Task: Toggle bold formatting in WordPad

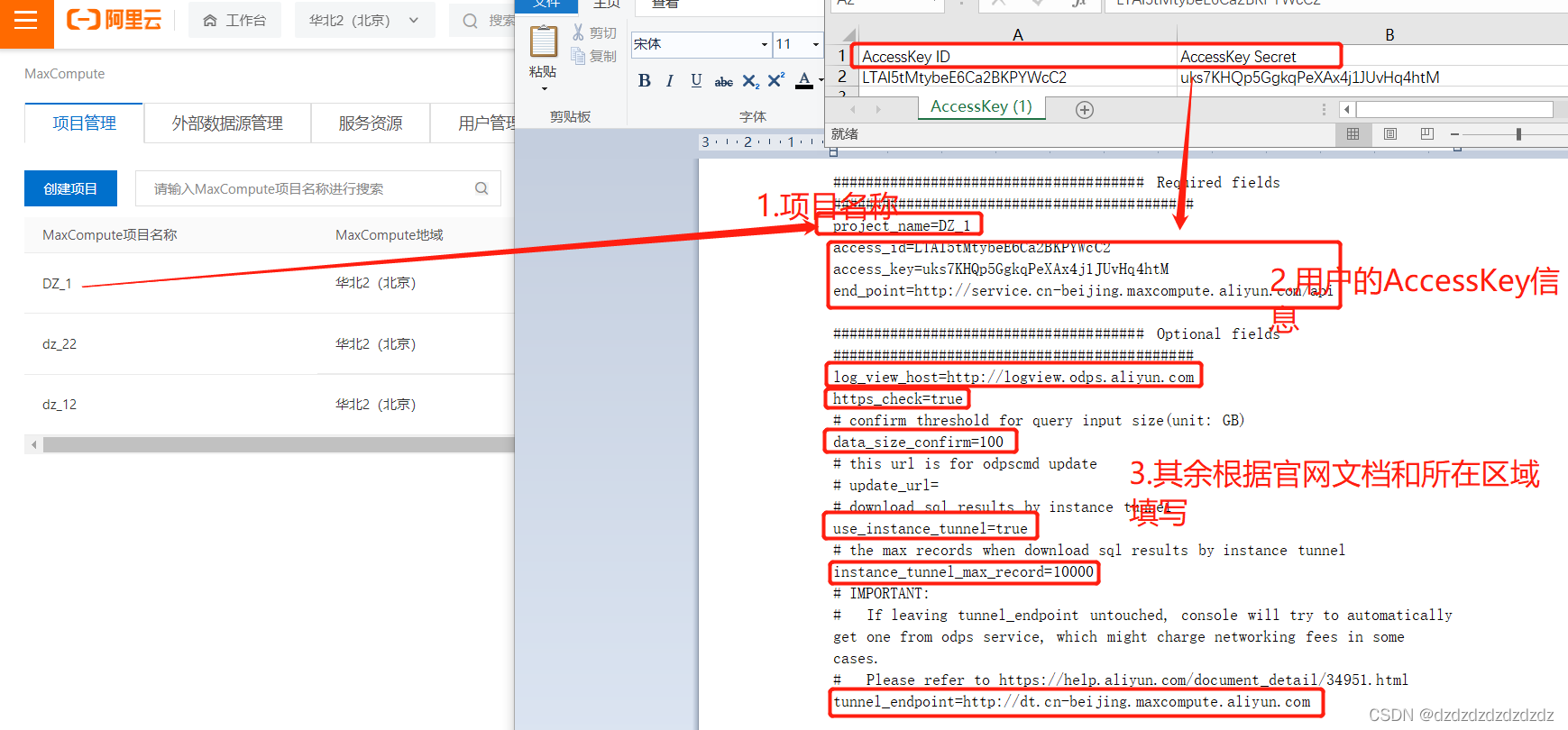Action: [x=644, y=80]
